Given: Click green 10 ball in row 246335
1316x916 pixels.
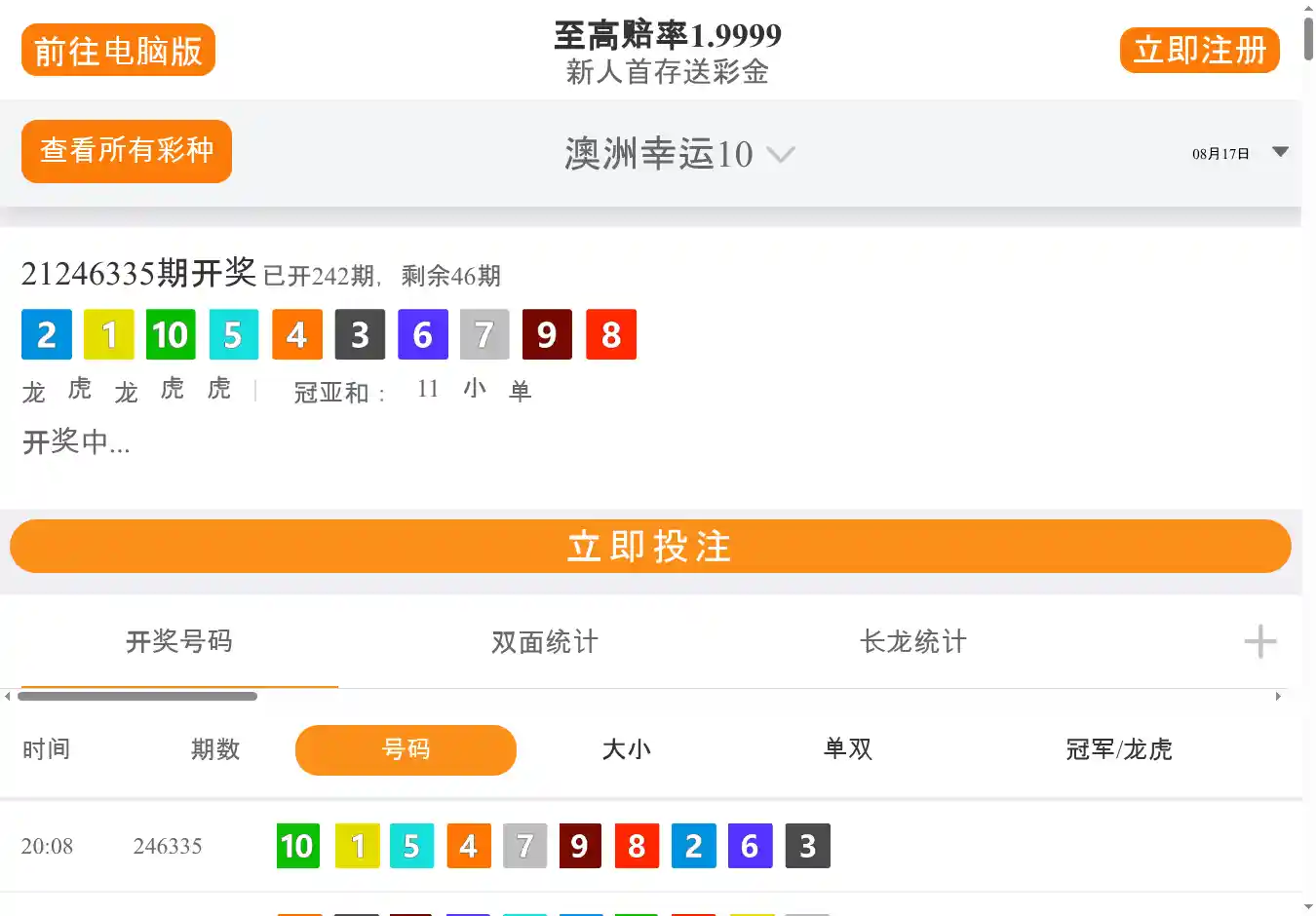Looking at the screenshot, I should (x=297, y=846).
